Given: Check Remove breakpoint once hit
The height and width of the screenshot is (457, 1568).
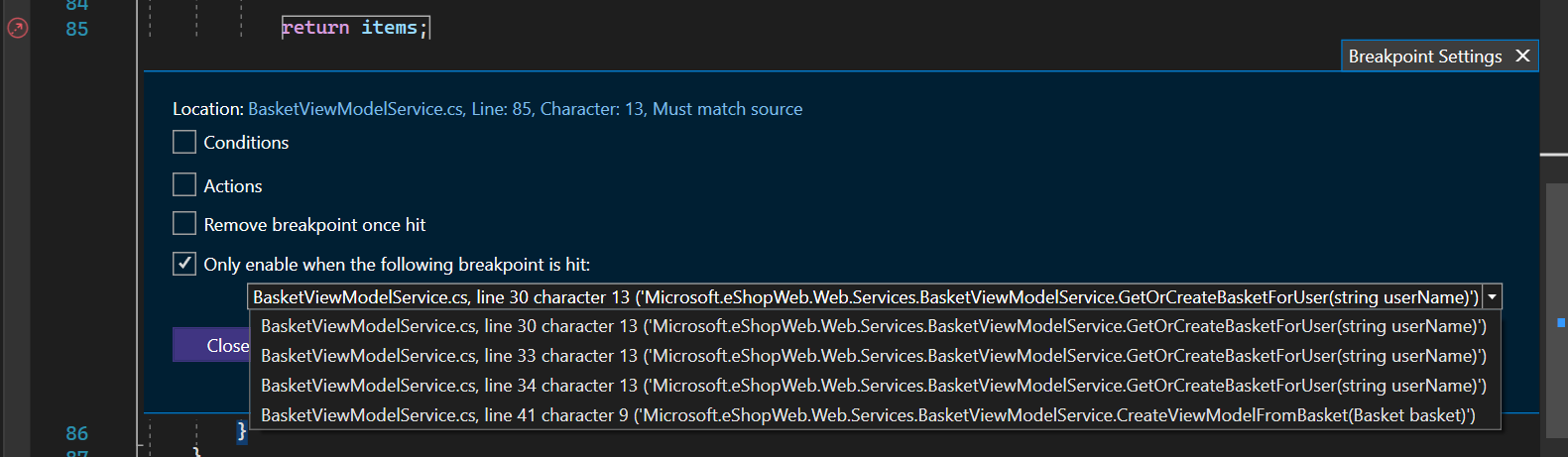Looking at the screenshot, I should 184,224.
